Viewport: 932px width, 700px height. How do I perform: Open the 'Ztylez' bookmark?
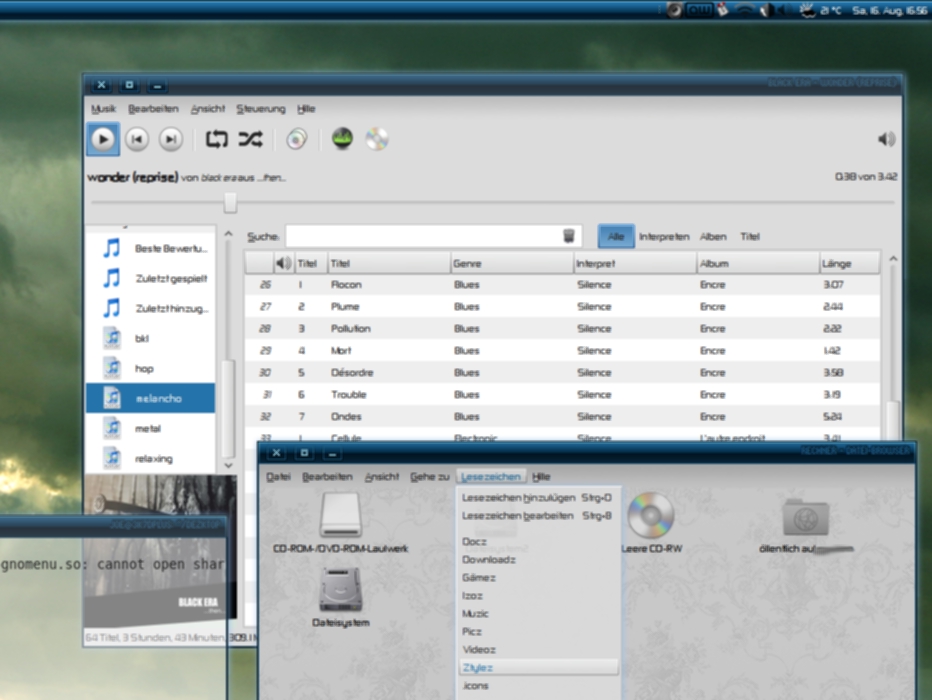point(538,667)
